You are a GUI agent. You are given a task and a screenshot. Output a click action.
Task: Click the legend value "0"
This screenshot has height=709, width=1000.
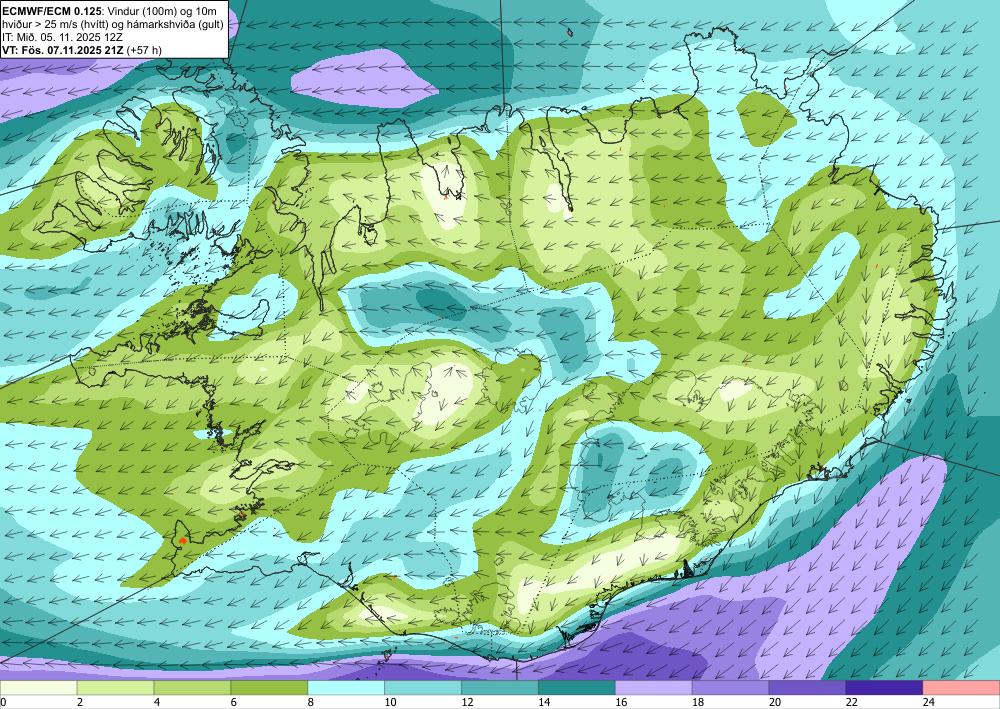point(3,702)
